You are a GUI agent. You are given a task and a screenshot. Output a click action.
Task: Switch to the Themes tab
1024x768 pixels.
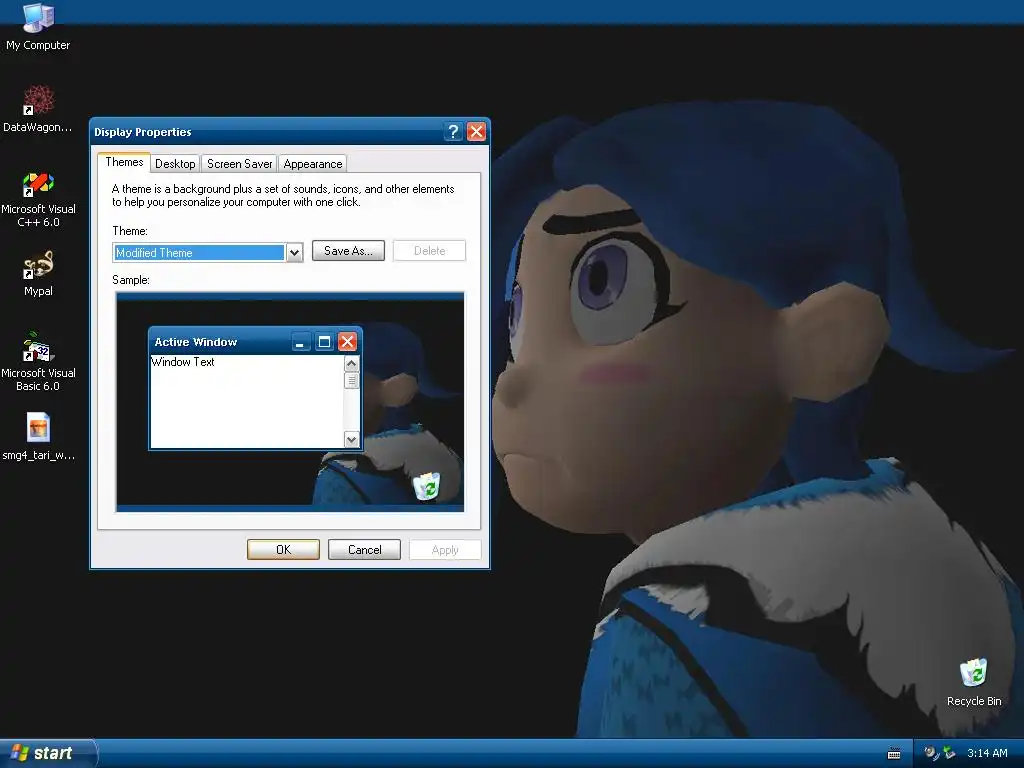pyautogui.click(x=124, y=162)
